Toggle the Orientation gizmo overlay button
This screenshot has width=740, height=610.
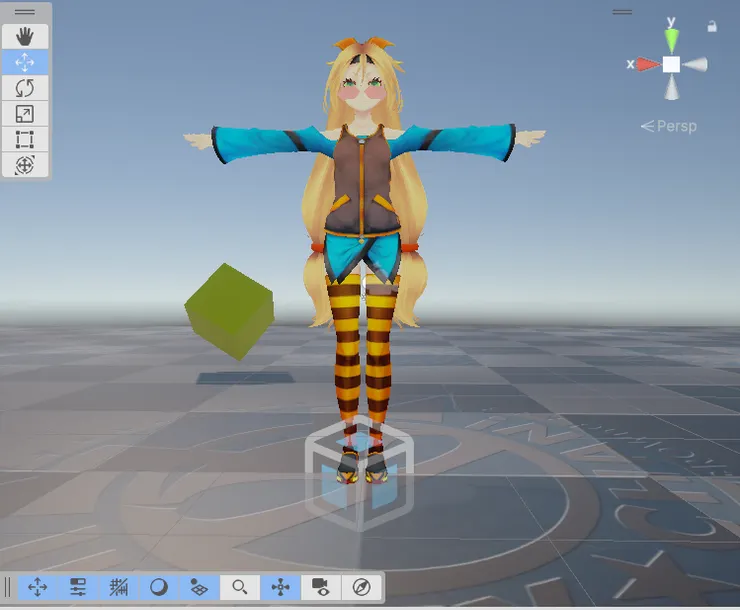click(x=280, y=587)
